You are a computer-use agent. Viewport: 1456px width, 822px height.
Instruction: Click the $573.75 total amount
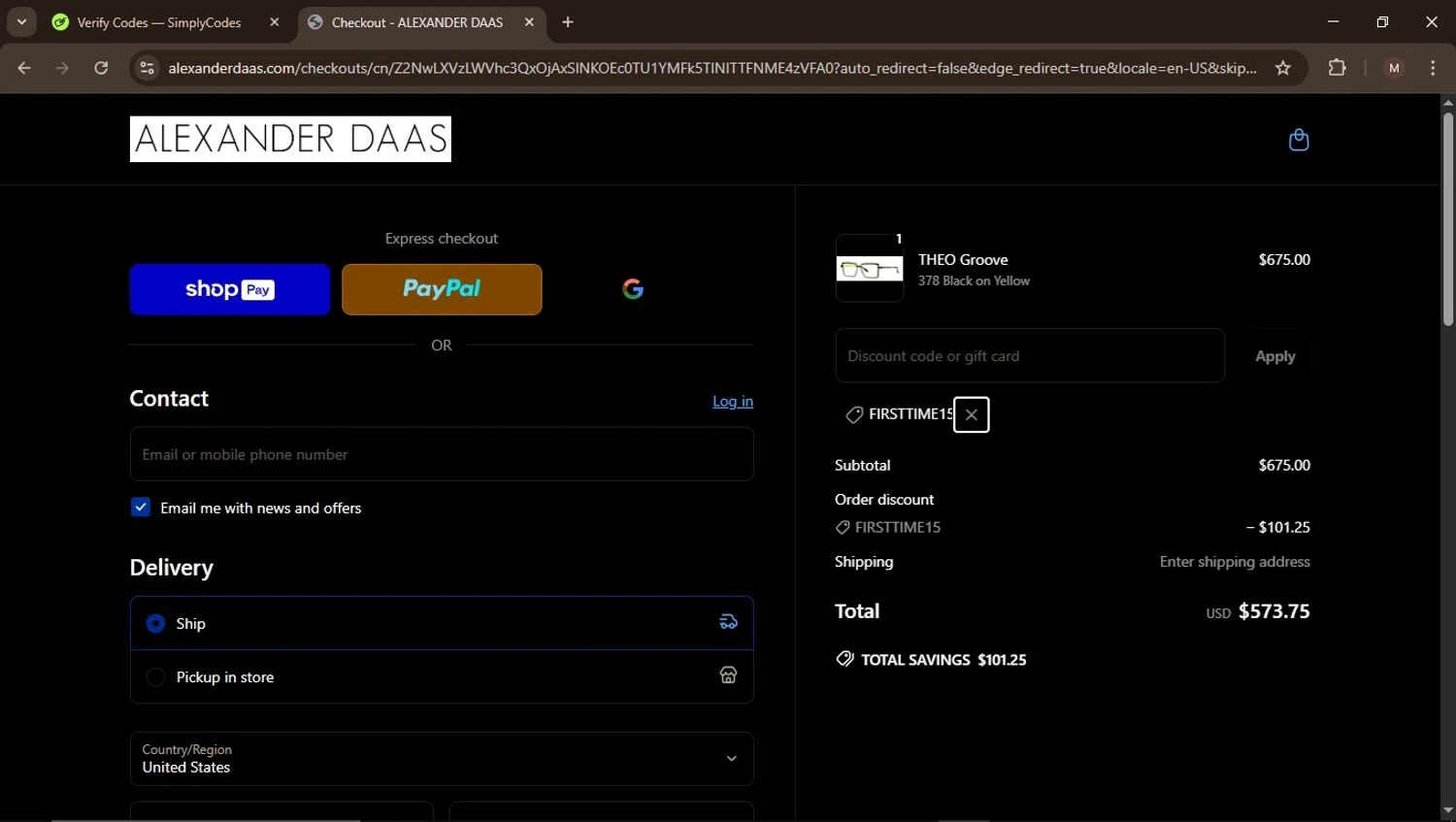[1274, 611]
